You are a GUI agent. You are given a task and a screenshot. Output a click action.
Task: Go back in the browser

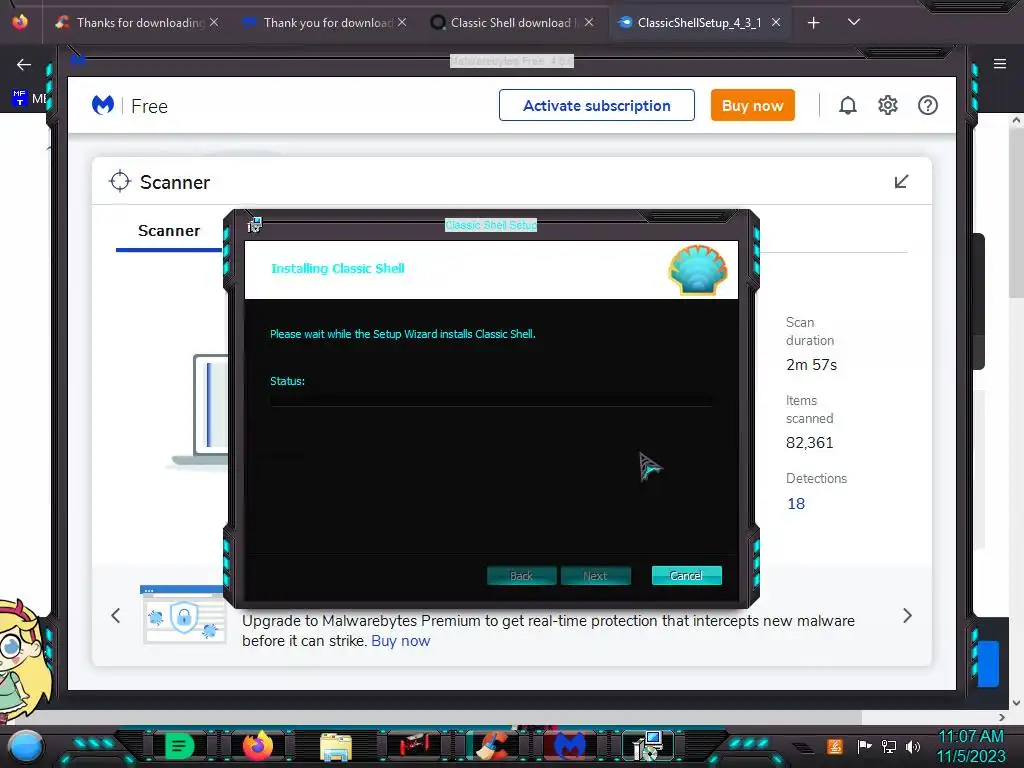(24, 64)
